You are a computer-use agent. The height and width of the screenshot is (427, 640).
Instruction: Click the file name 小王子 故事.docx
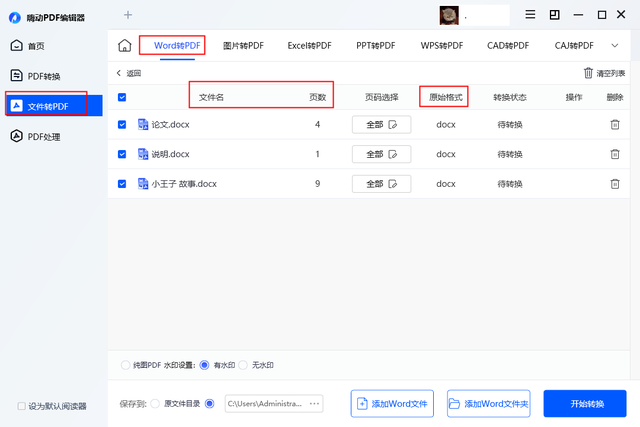pyautogui.click(x=184, y=184)
